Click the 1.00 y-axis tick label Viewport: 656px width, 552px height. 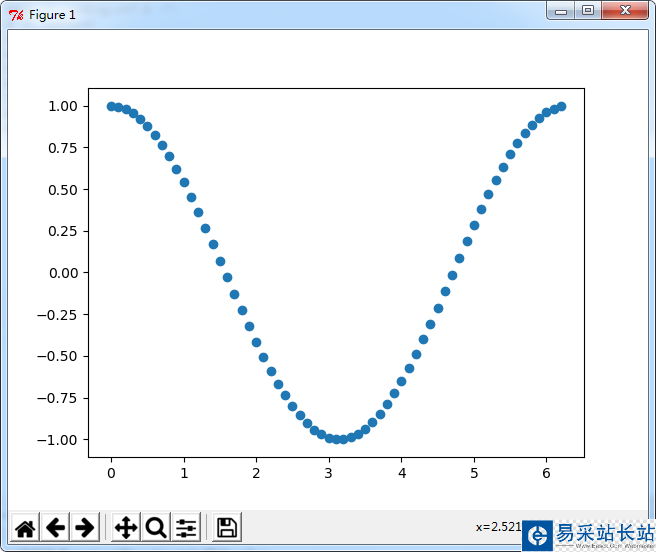point(63,106)
